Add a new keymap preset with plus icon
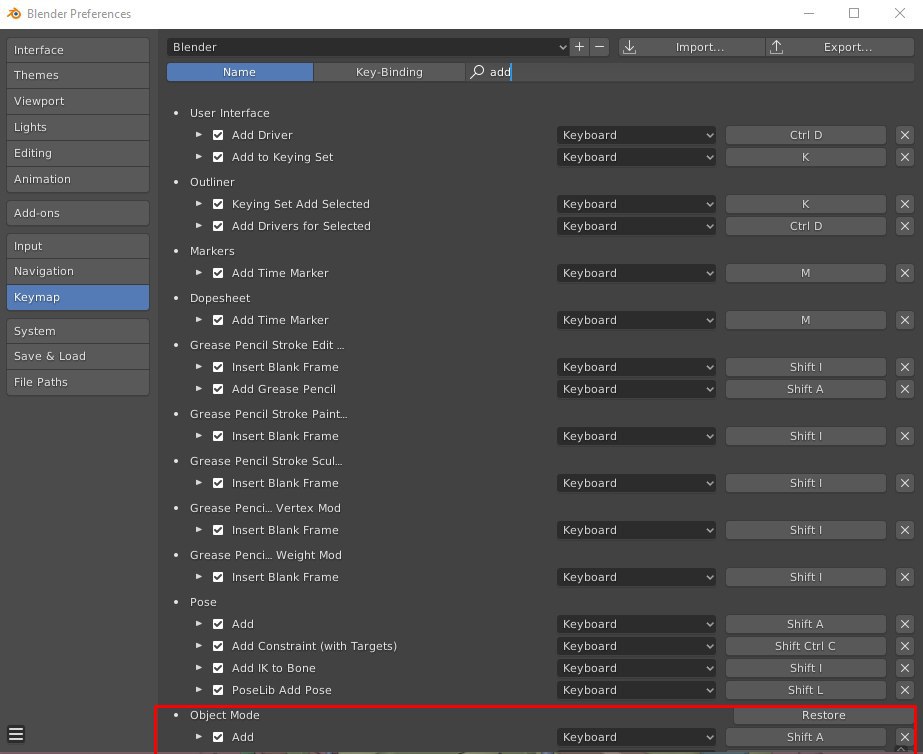Viewport: 923px width, 754px height. [579, 47]
